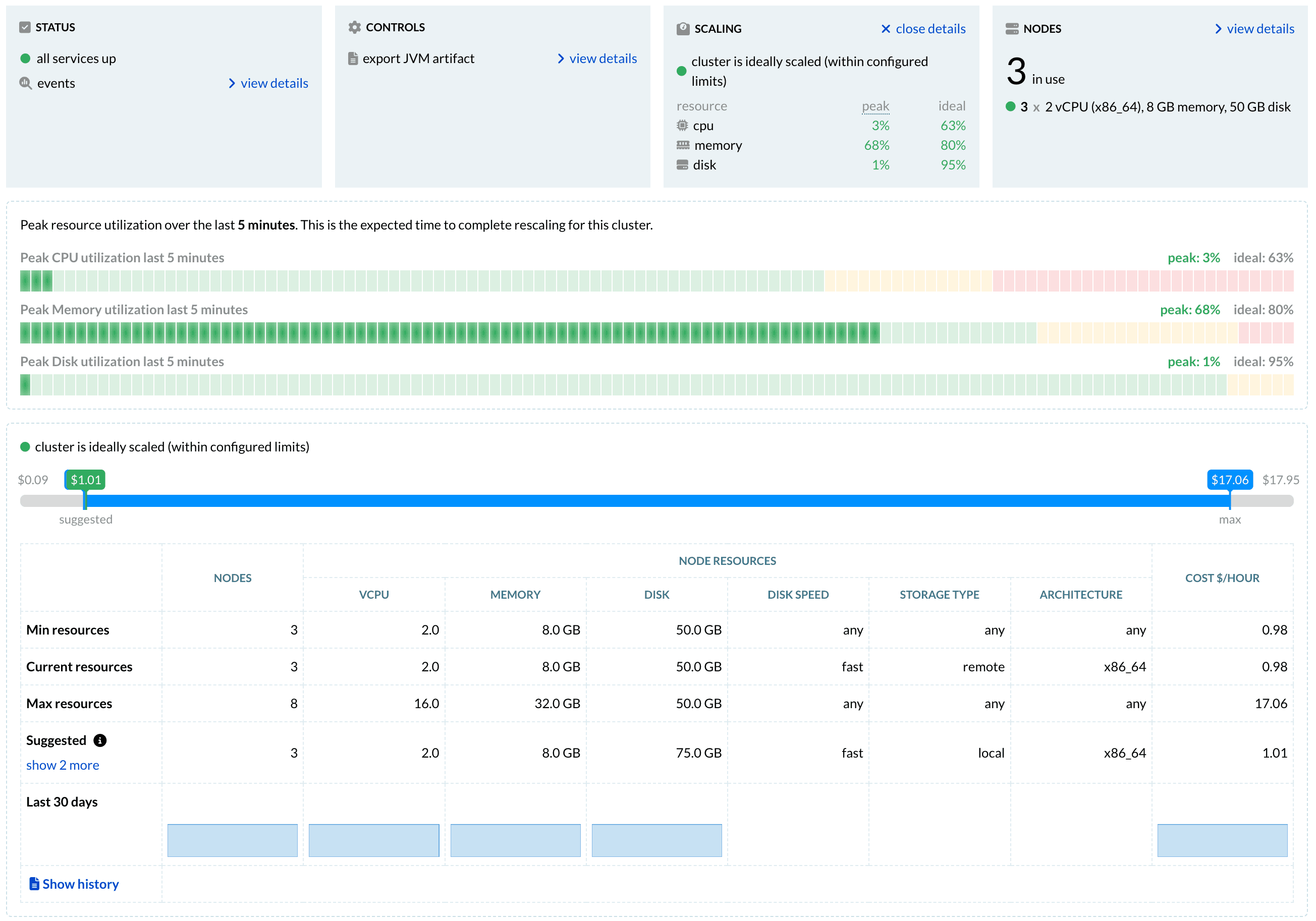Image resolution: width=1316 pixels, height=921 pixels.
Task: Click the disk resource icon
Action: tap(682, 165)
